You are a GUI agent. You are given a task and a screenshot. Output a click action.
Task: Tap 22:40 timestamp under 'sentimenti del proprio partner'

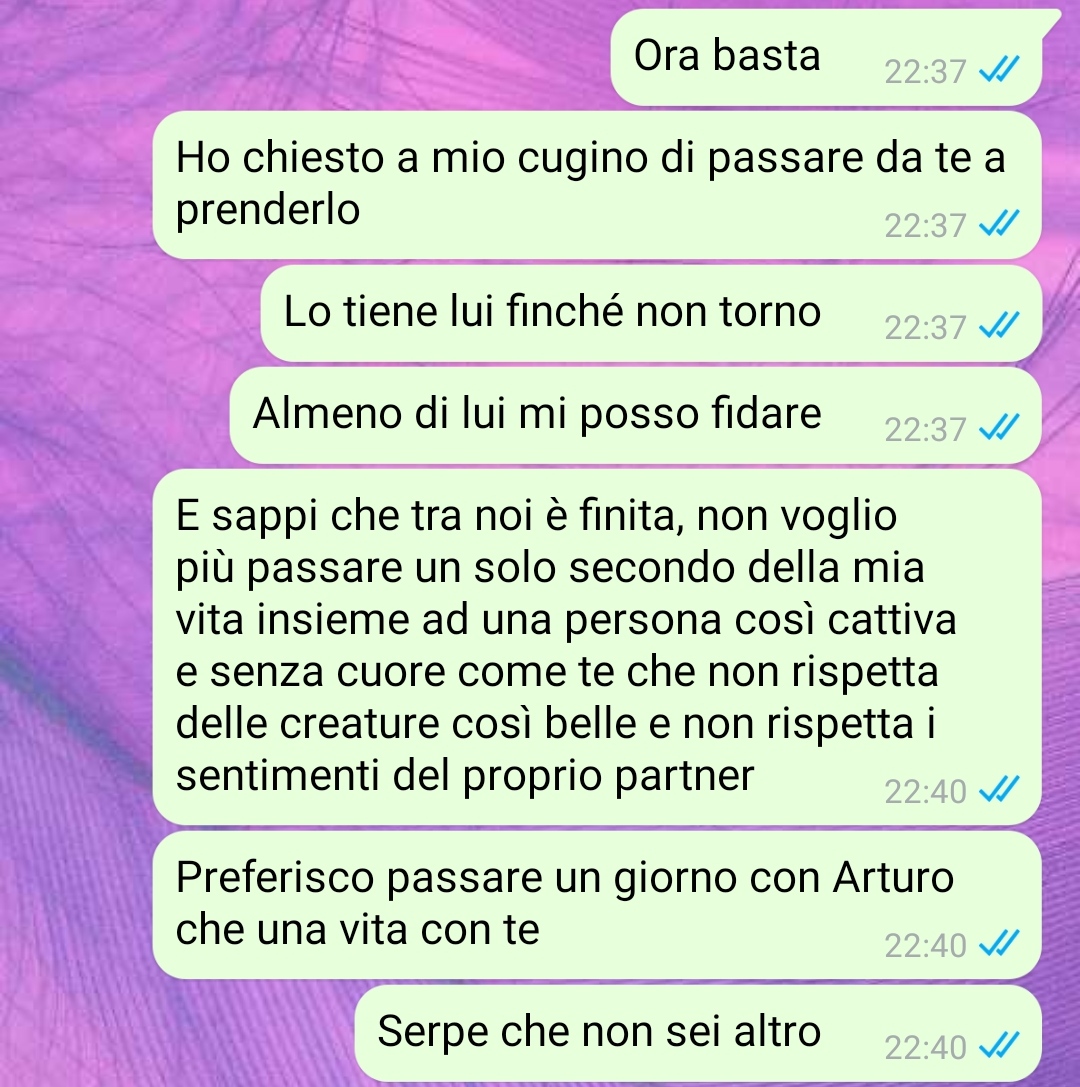[x=925, y=791]
